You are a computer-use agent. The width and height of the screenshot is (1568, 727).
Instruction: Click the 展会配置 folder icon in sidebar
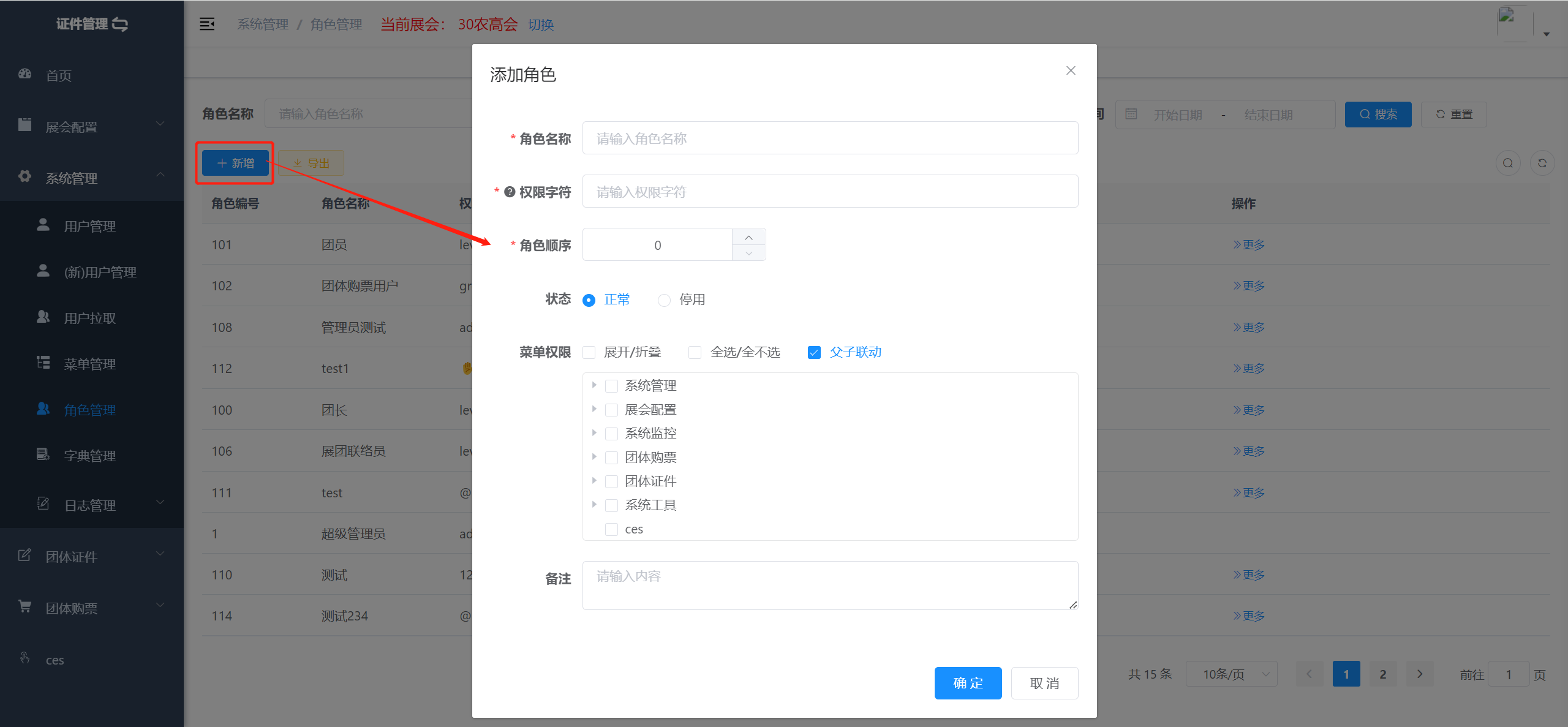[25, 125]
